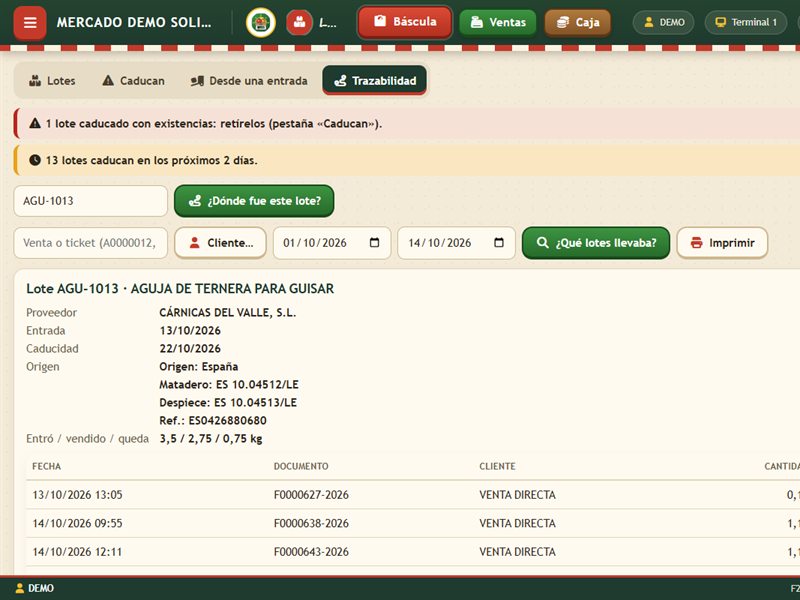Open calendar picker for 14/10/2026 date
This screenshot has height=600, width=800.
(x=499, y=242)
